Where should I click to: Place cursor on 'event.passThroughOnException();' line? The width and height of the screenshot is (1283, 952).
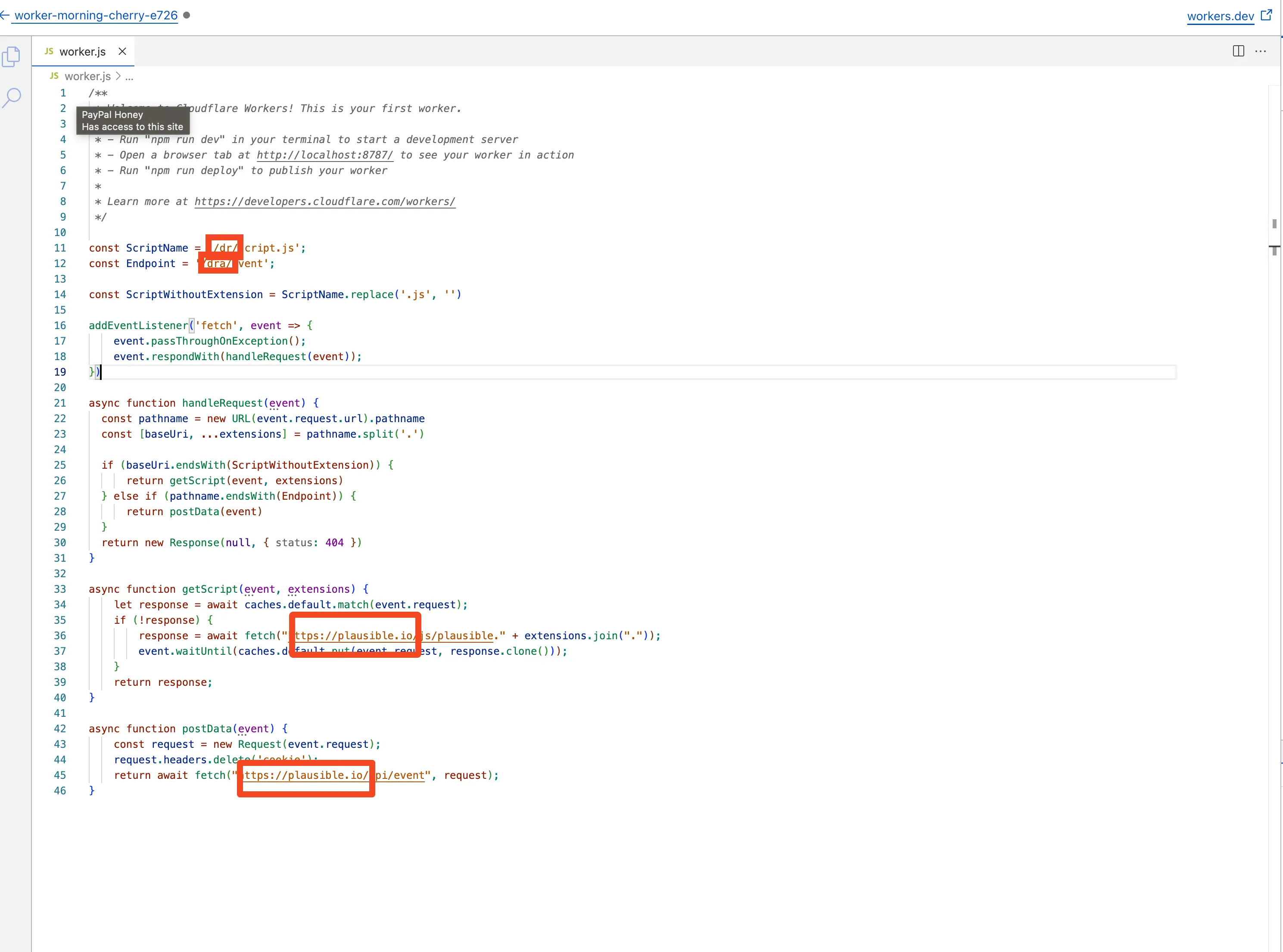(x=209, y=341)
